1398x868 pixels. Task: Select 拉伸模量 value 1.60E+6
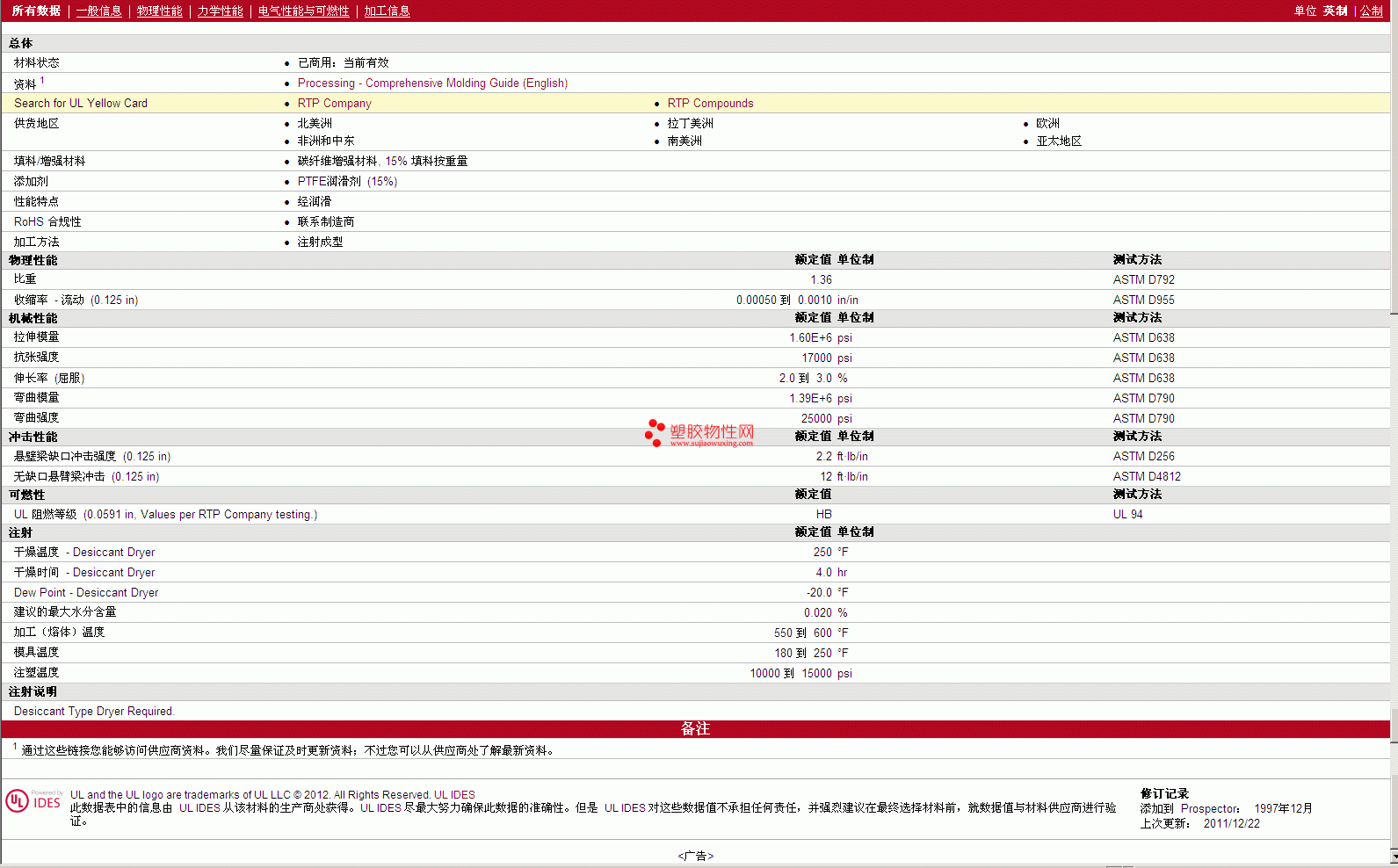tap(810, 337)
